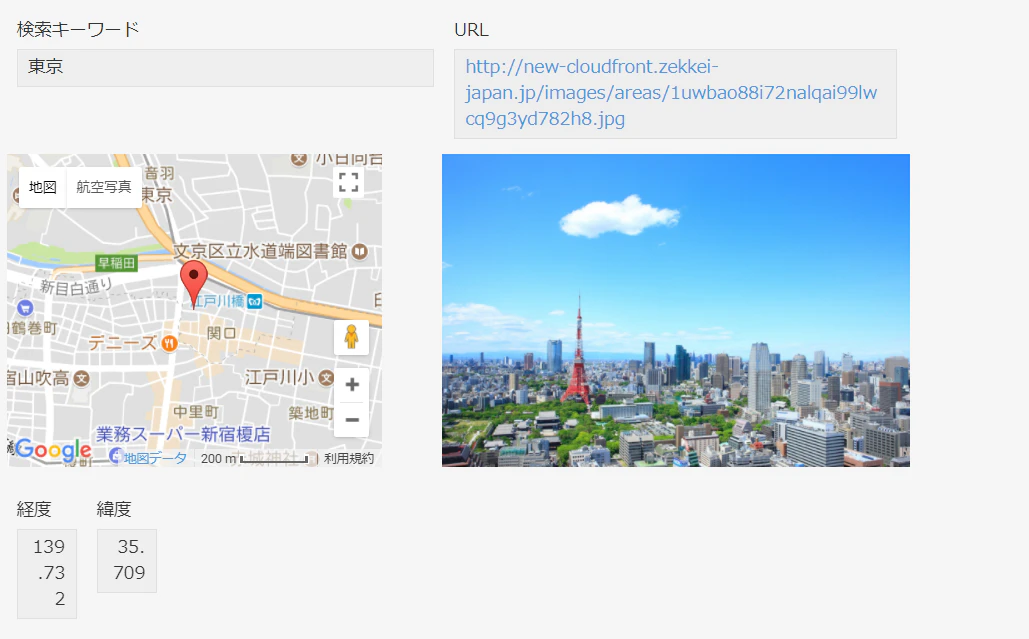Click the 富山吹高 school icon
Screen dimensions: 1029x639
[81, 379]
